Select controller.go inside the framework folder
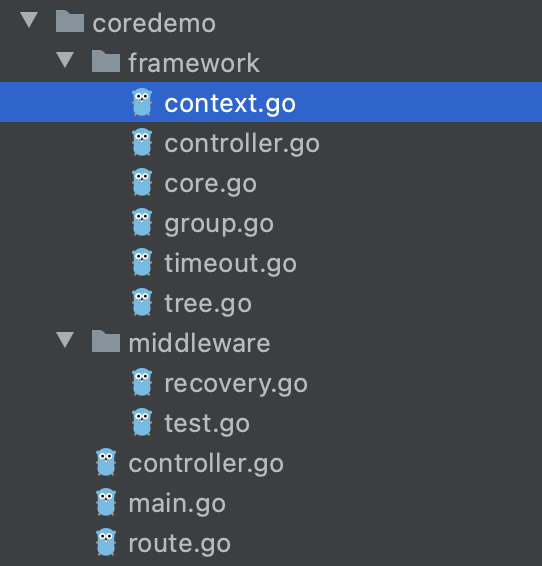 coord(242,144)
